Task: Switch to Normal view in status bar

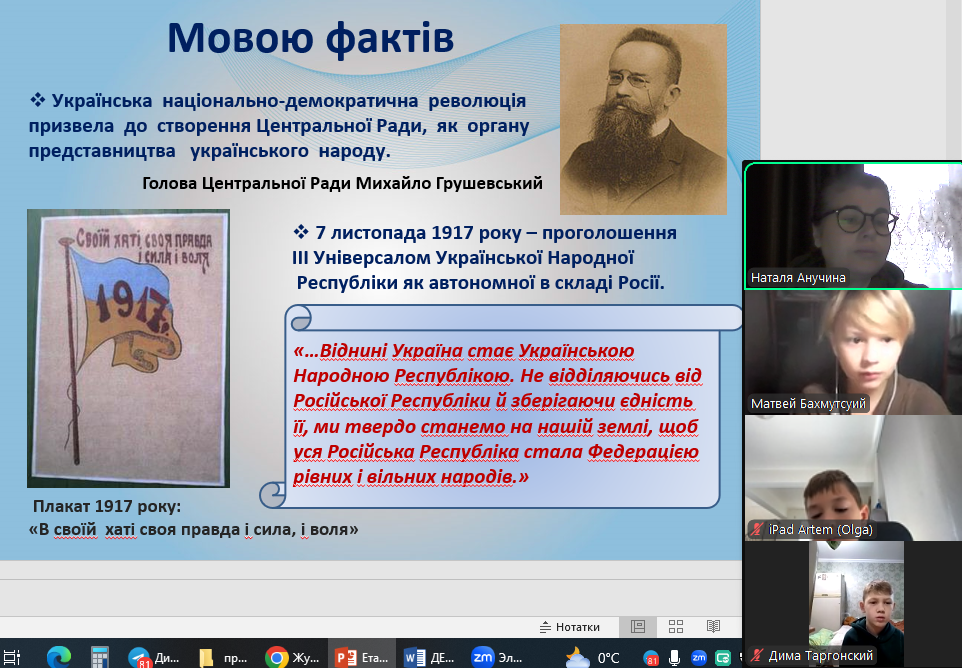Action: [x=637, y=627]
